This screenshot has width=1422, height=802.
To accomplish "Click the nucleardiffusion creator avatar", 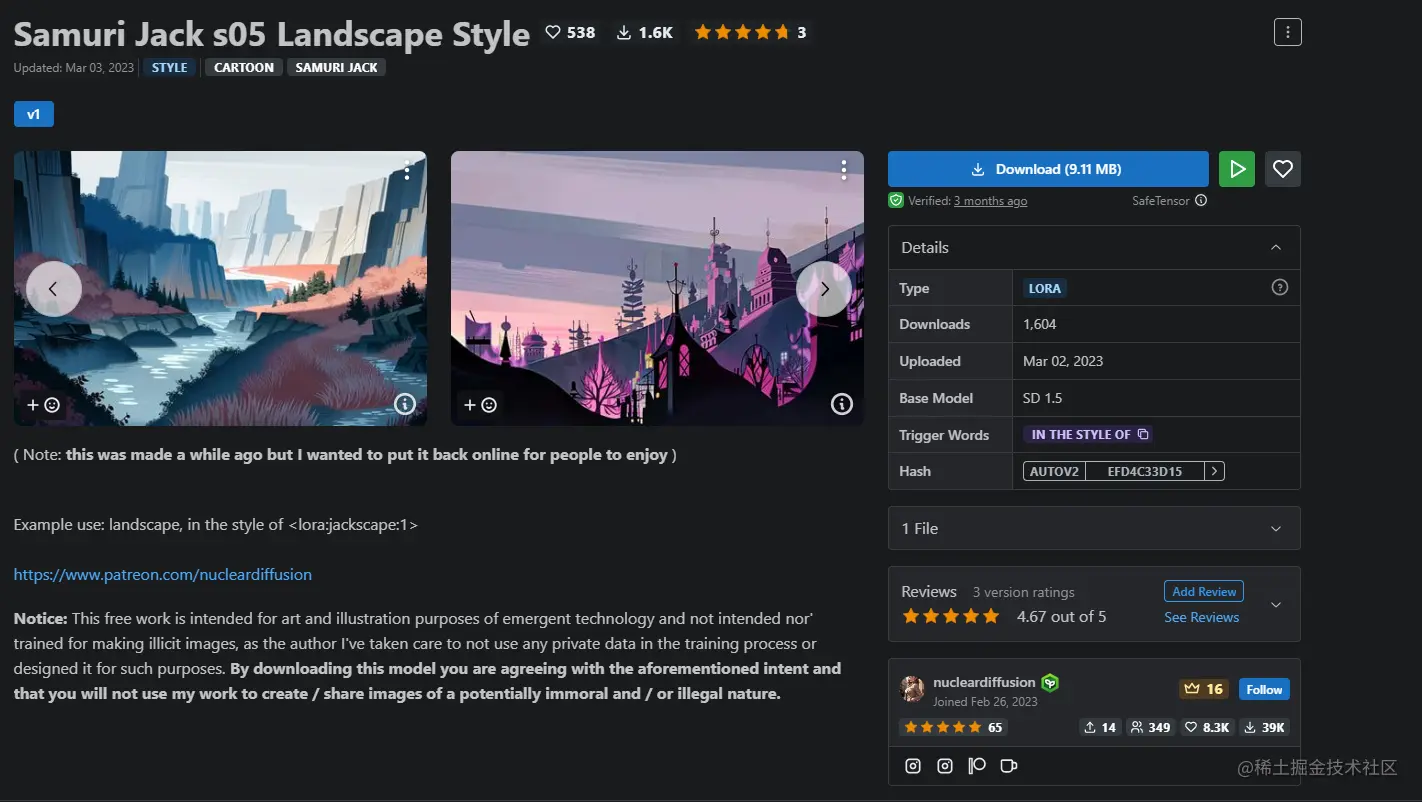I will pyautogui.click(x=912, y=688).
